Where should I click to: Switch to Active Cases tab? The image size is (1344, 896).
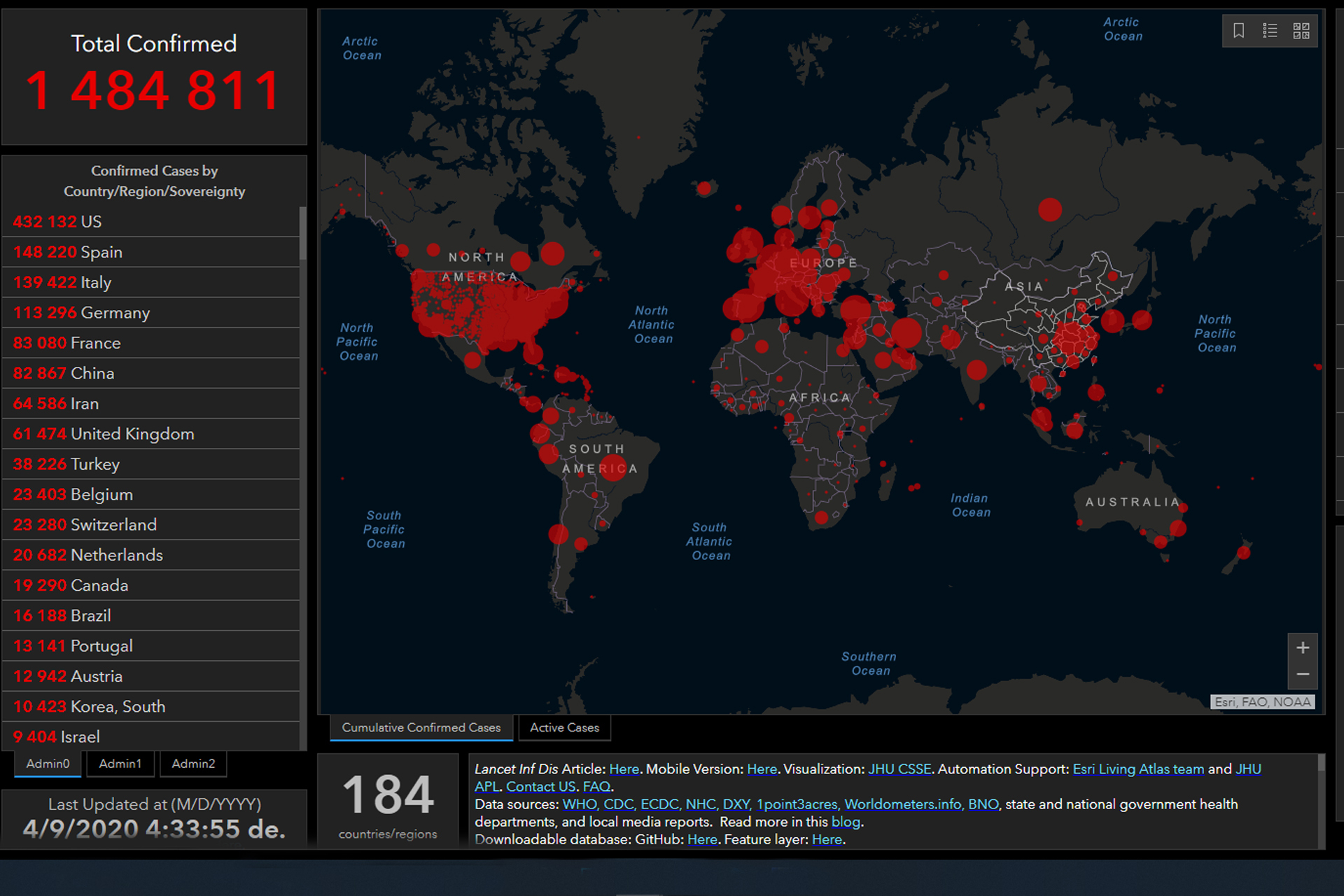[x=564, y=728]
